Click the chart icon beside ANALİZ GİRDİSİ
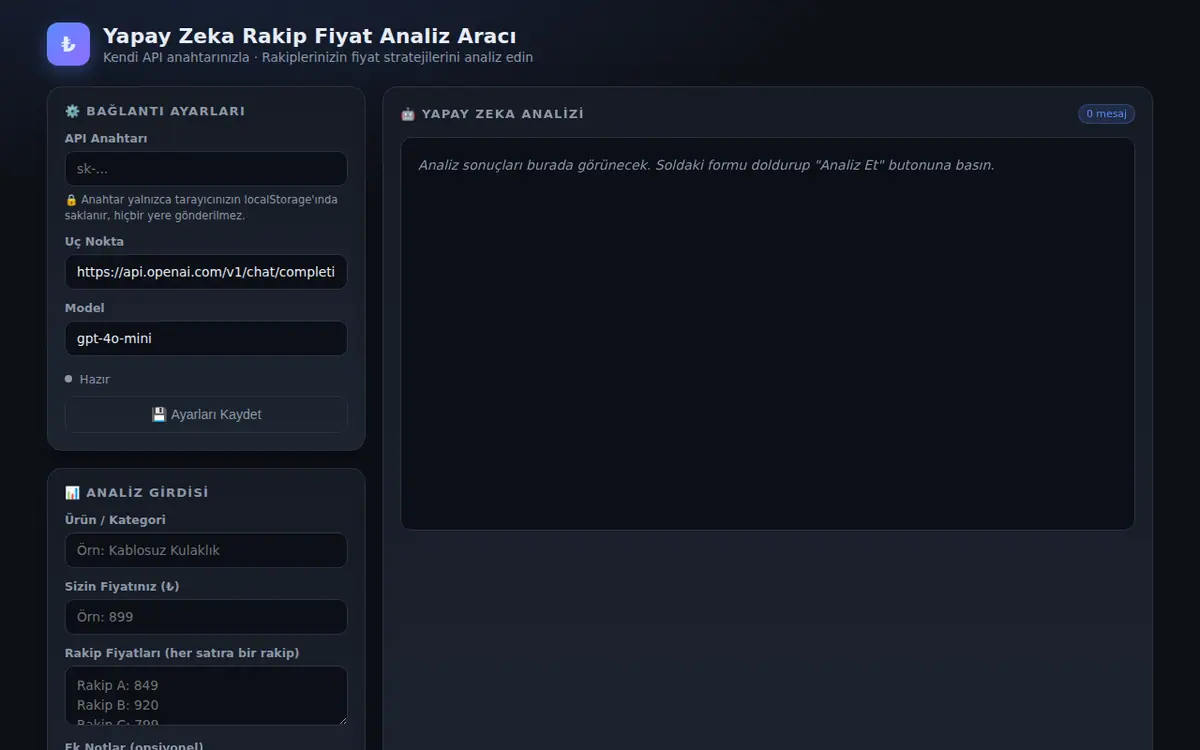 pos(72,493)
